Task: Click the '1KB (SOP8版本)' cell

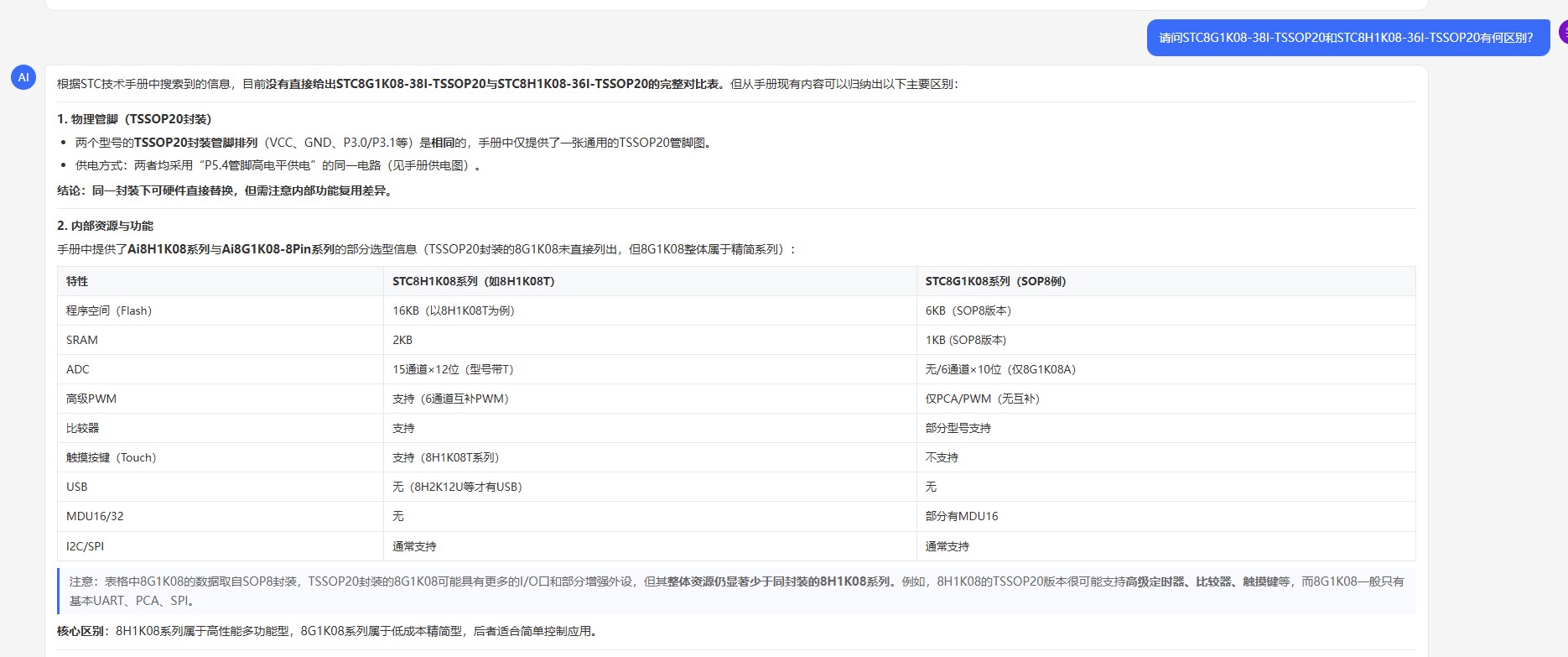Action: click(1166, 340)
